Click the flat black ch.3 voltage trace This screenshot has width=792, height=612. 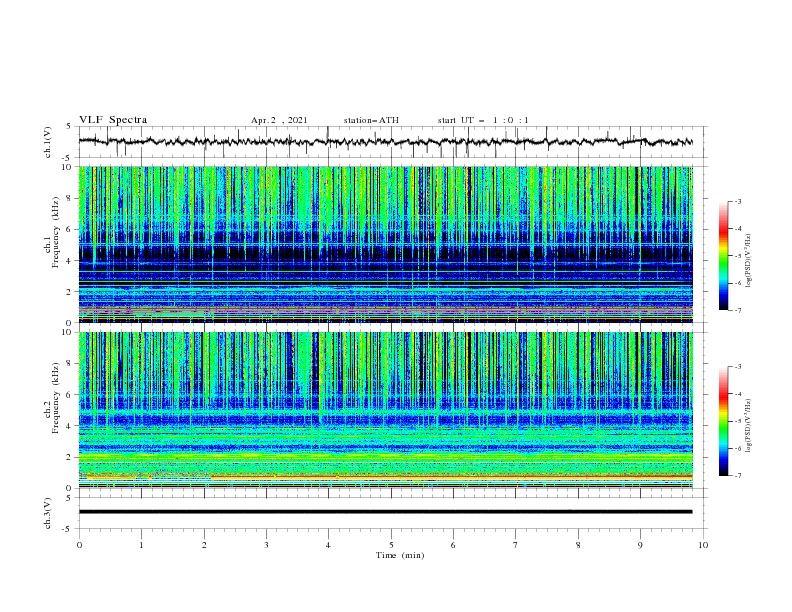click(x=385, y=512)
